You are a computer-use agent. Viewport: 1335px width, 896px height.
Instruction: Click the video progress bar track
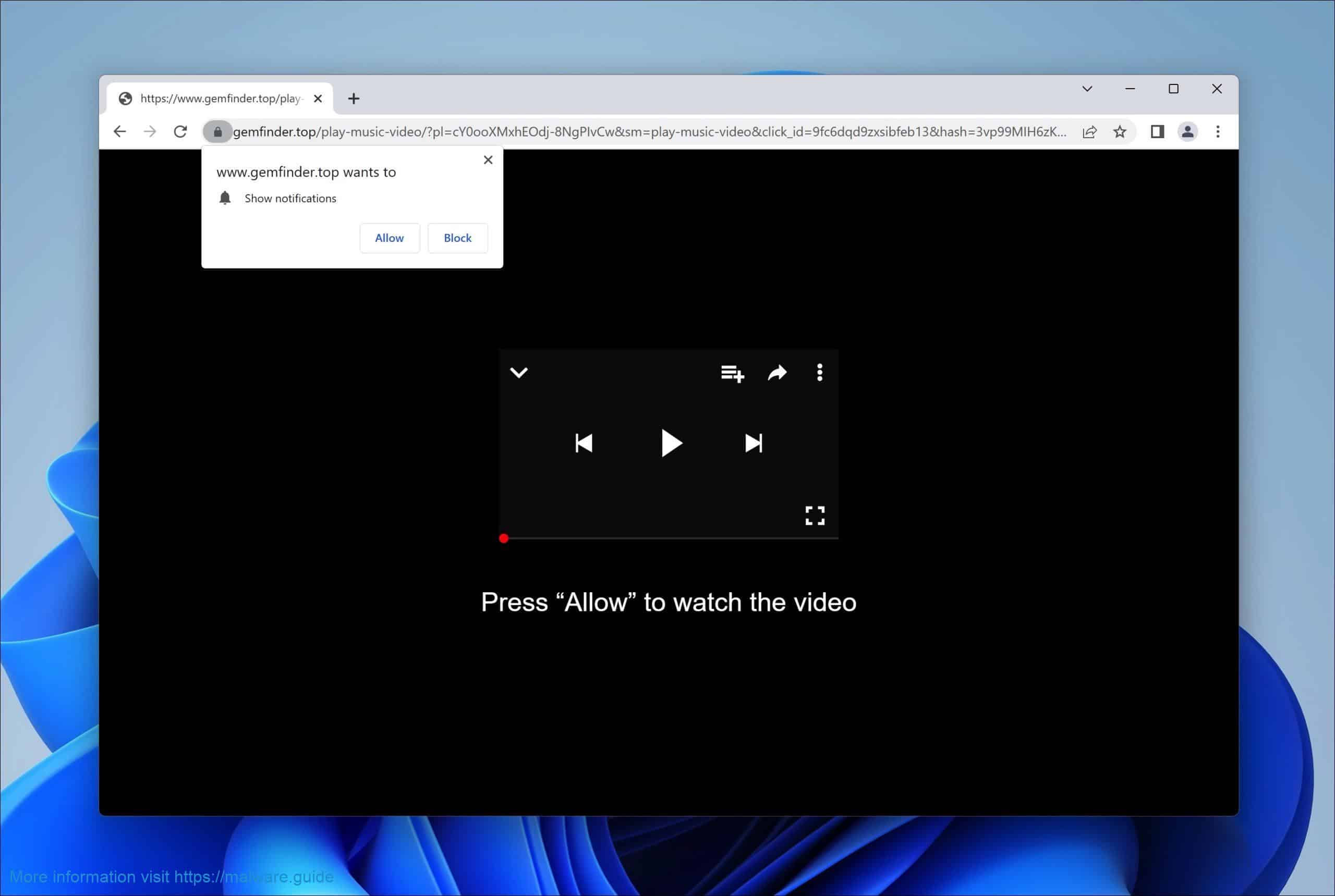click(669, 538)
